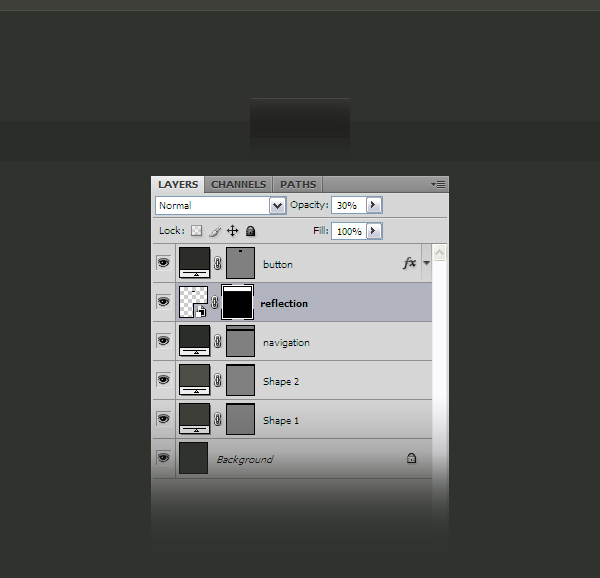Screen dimensions: 600x578
Task: Select the navigation layer color thumbnail
Action: (x=194, y=341)
